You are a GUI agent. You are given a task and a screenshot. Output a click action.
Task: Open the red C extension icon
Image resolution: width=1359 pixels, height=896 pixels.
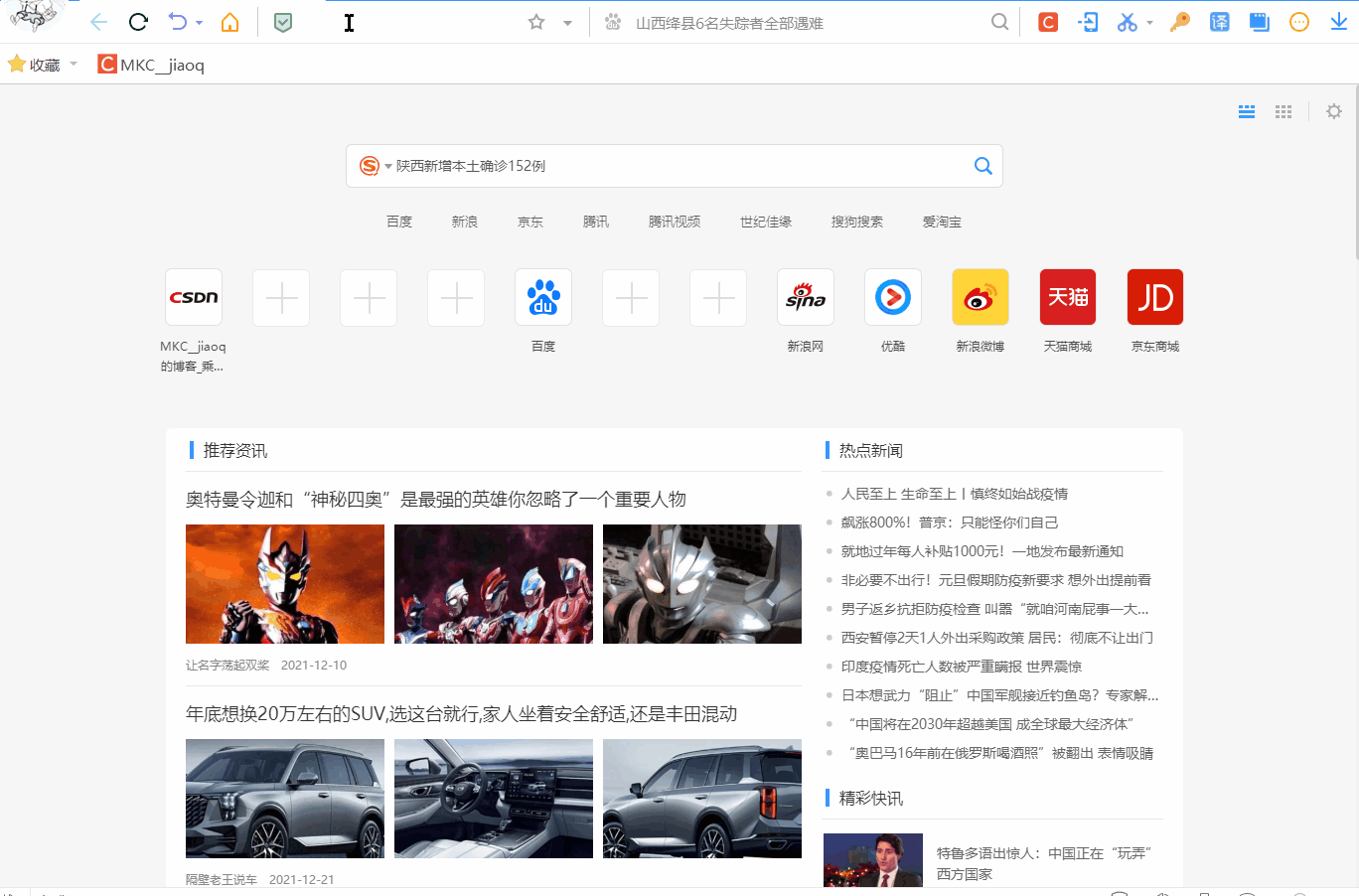[1048, 22]
